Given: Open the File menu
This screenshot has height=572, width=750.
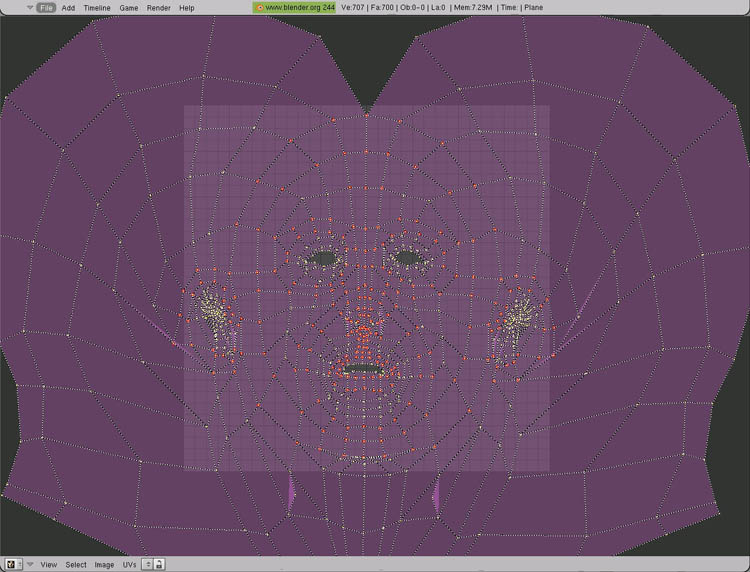Looking at the screenshot, I should coord(46,7).
